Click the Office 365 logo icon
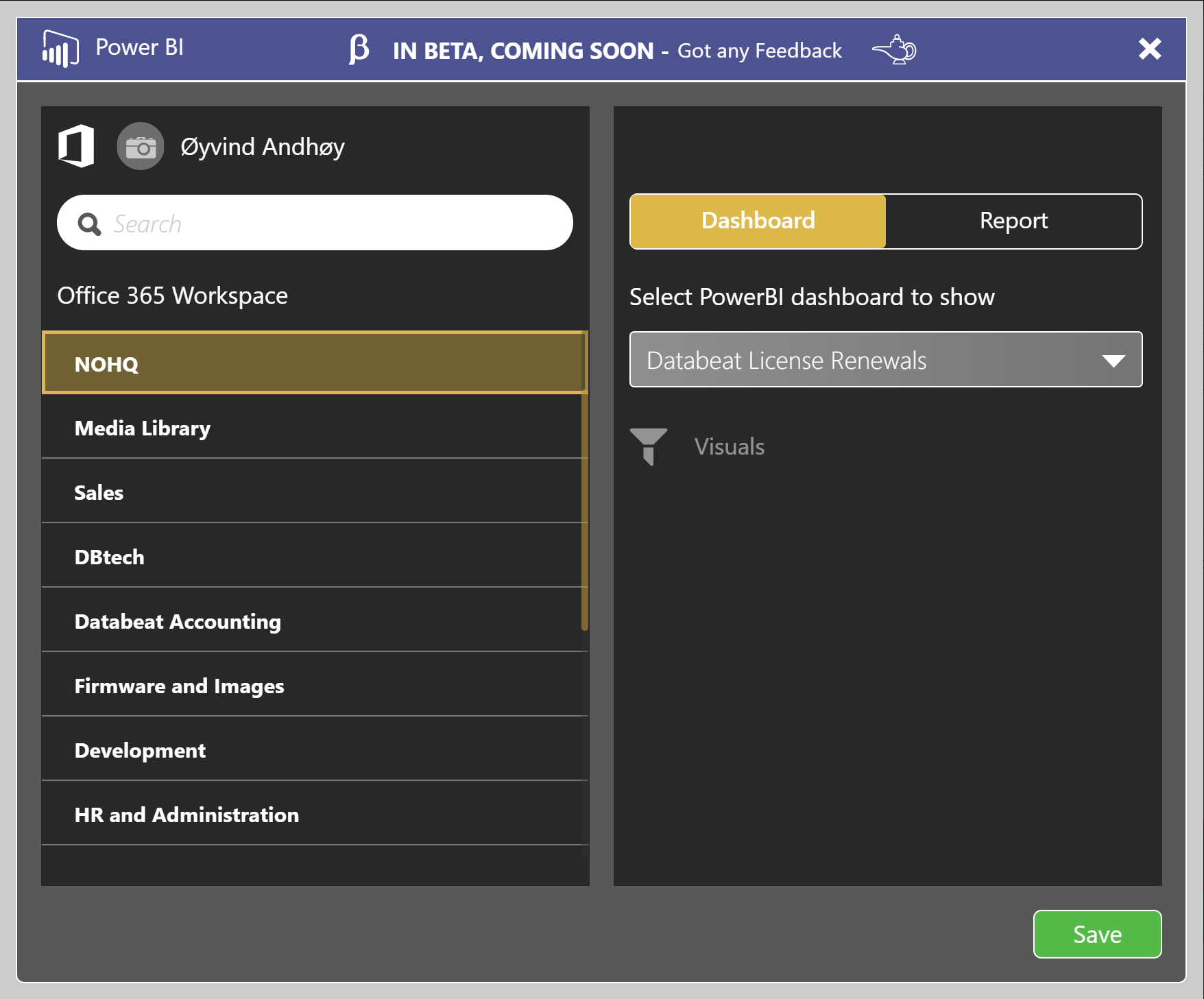This screenshot has width=1204, height=999. [76, 146]
